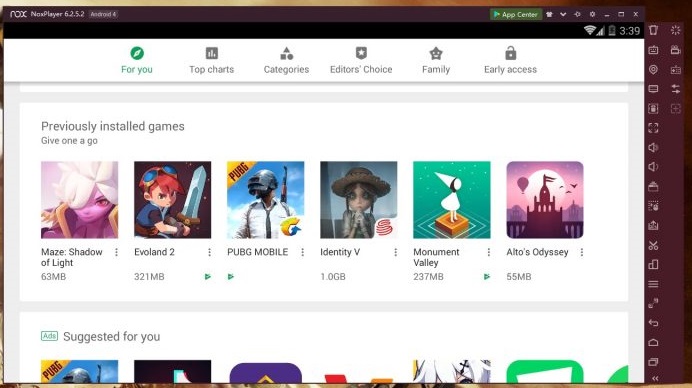Open the Evoland 2 game icon
This screenshot has width=692, height=388.
pyautogui.click(x=173, y=200)
